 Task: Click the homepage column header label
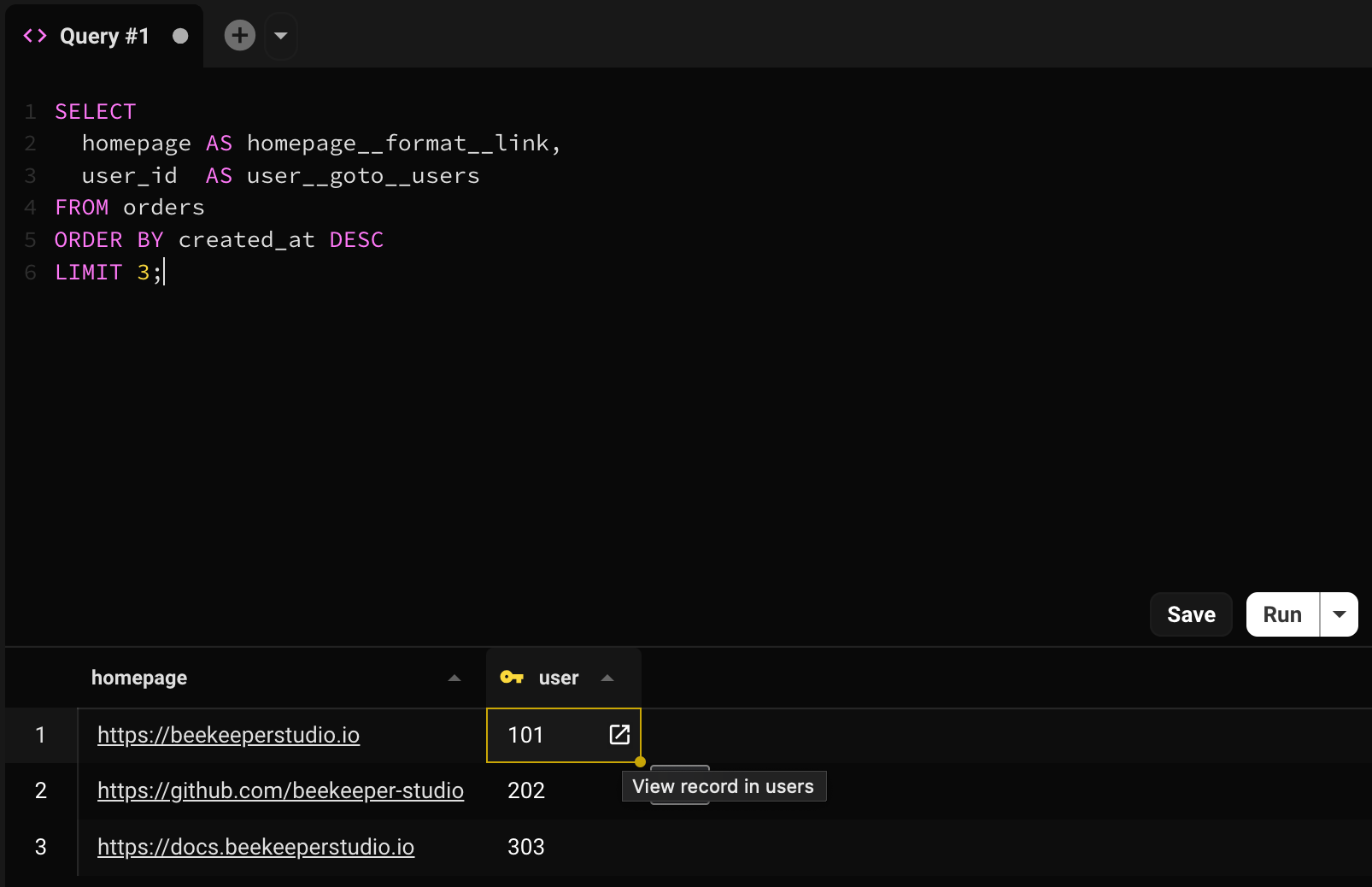(139, 678)
